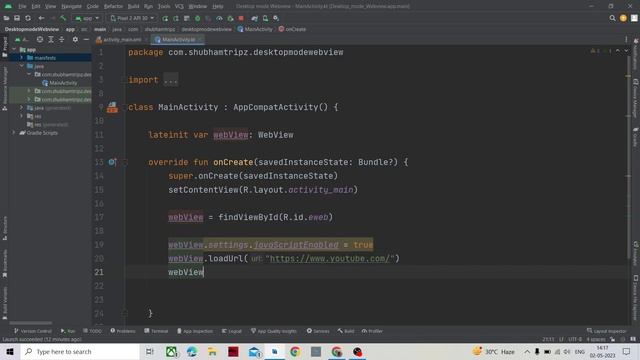The image size is (640, 360).
Task: Open the SDK Manager toolbar icon
Action: 276,18
